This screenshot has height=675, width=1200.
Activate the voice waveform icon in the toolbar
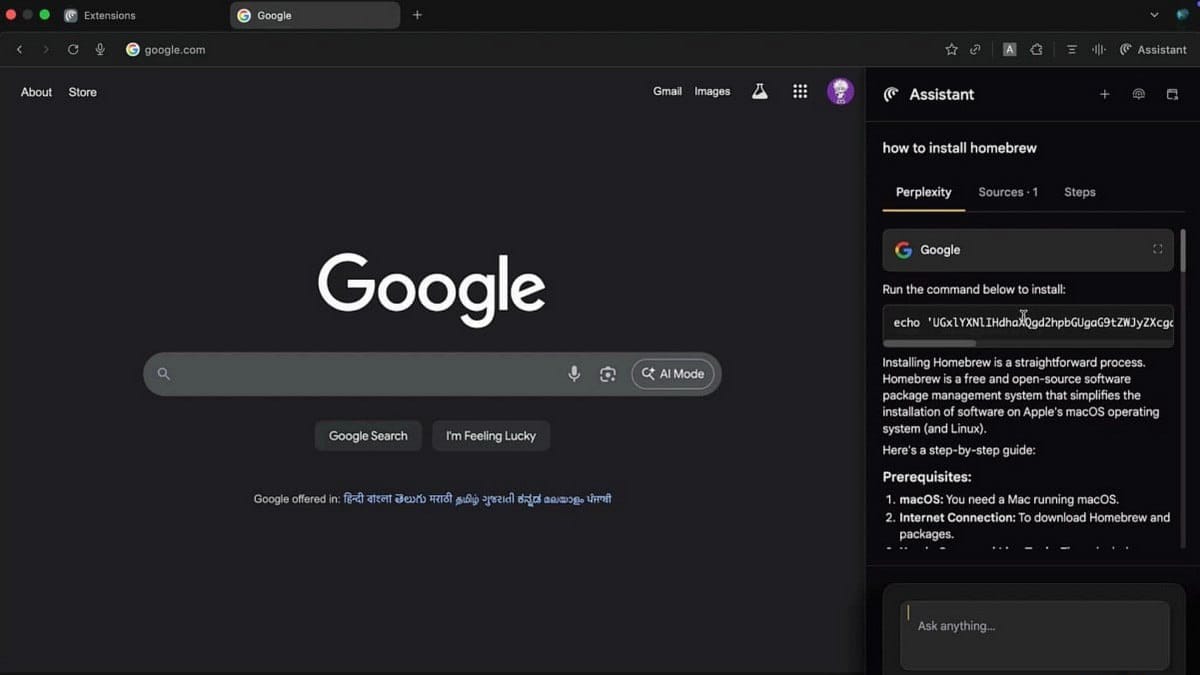1098,49
